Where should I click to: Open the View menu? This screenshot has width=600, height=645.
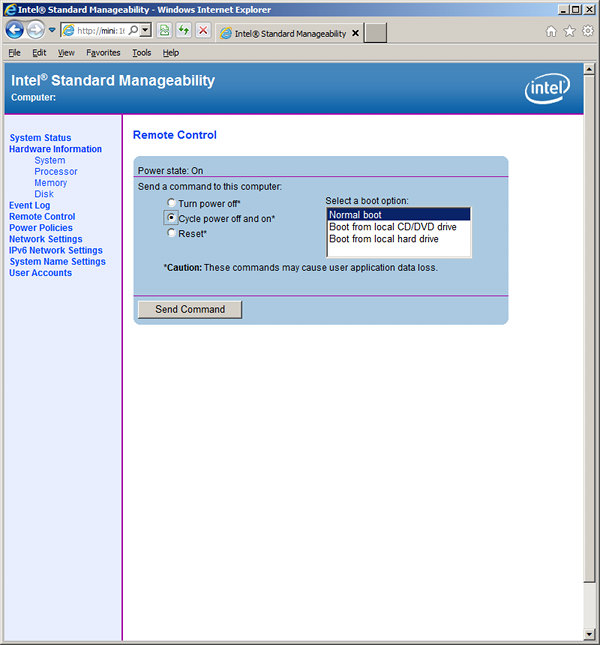pyautogui.click(x=66, y=53)
